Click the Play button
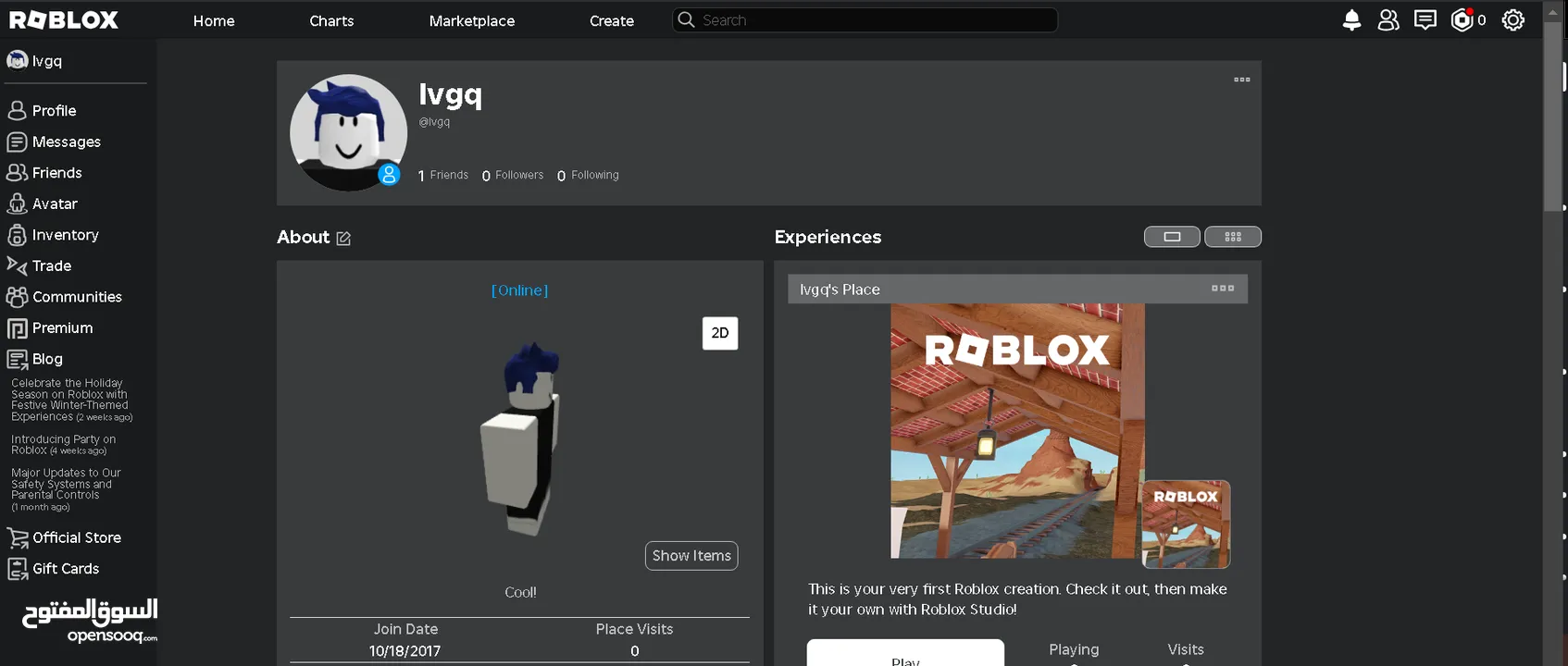Image resolution: width=1568 pixels, height=666 pixels. tap(905, 653)
